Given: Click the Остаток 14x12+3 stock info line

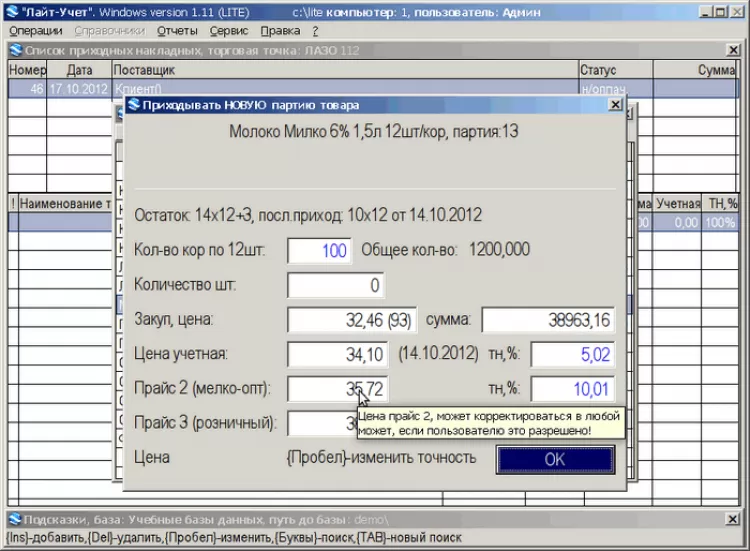Looking at the screenshot, I should [308, 215].
